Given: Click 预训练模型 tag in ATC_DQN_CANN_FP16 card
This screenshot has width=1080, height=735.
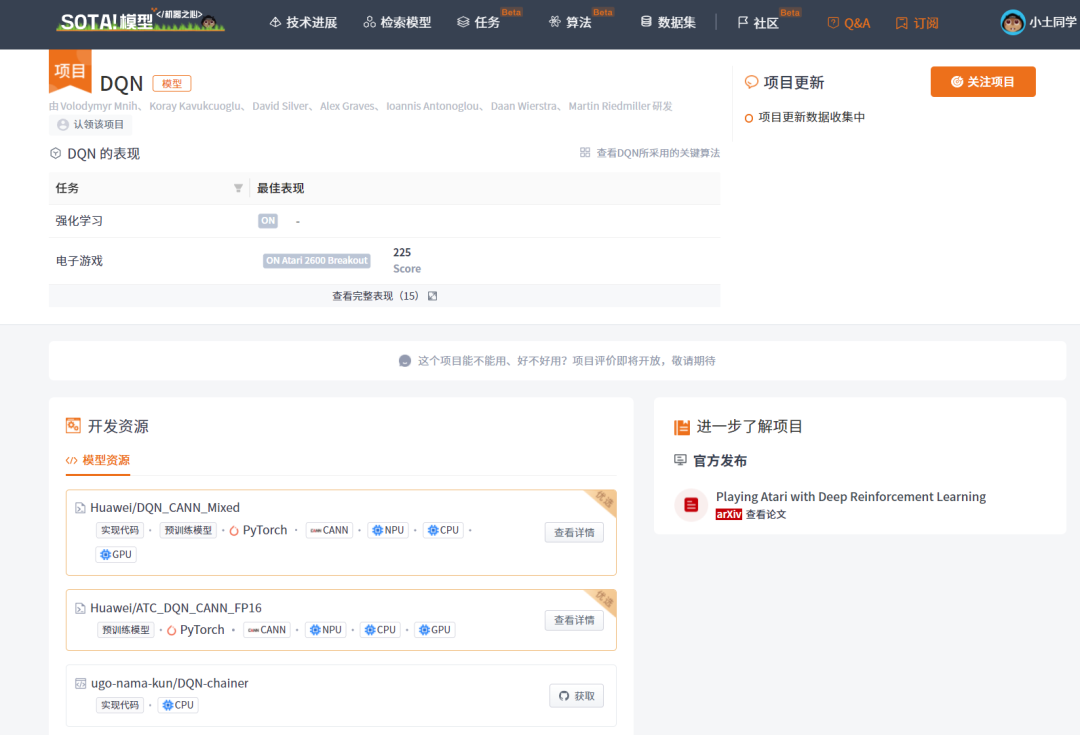Looking at the screenshot, I should tap(125, 630).
